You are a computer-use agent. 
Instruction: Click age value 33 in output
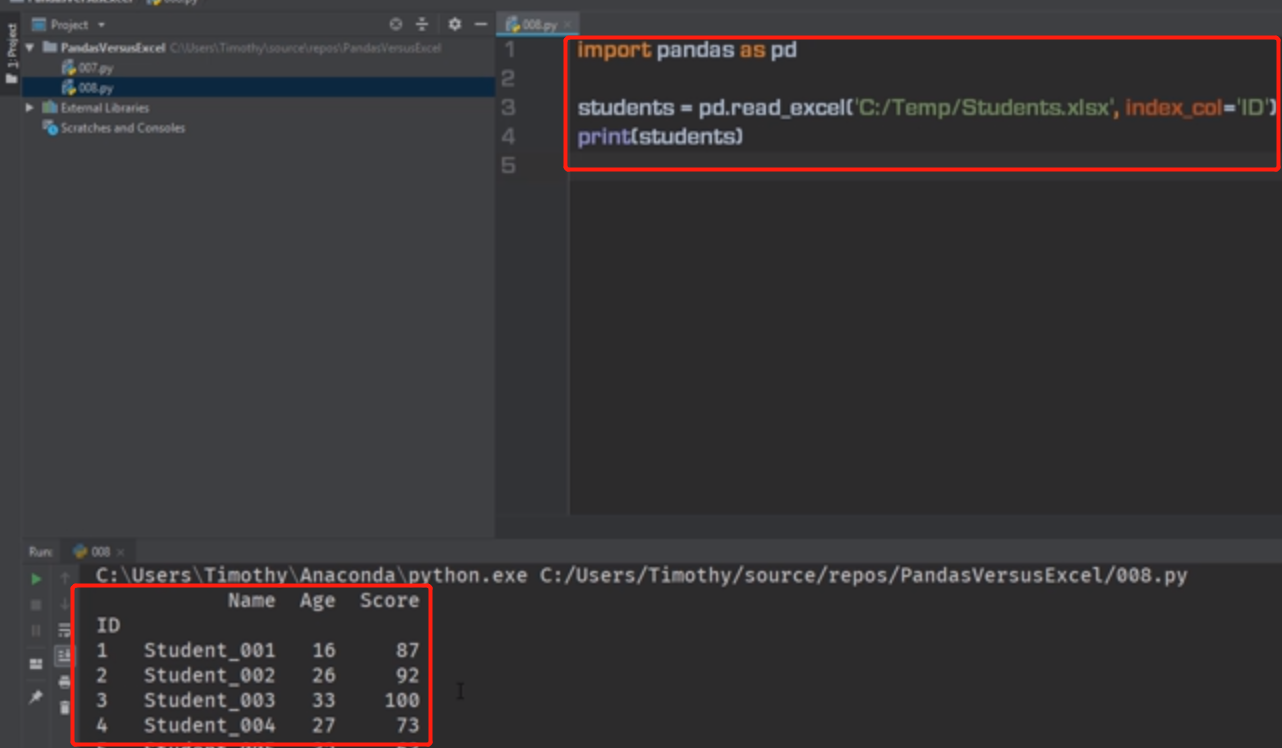[x=324, y=700]
